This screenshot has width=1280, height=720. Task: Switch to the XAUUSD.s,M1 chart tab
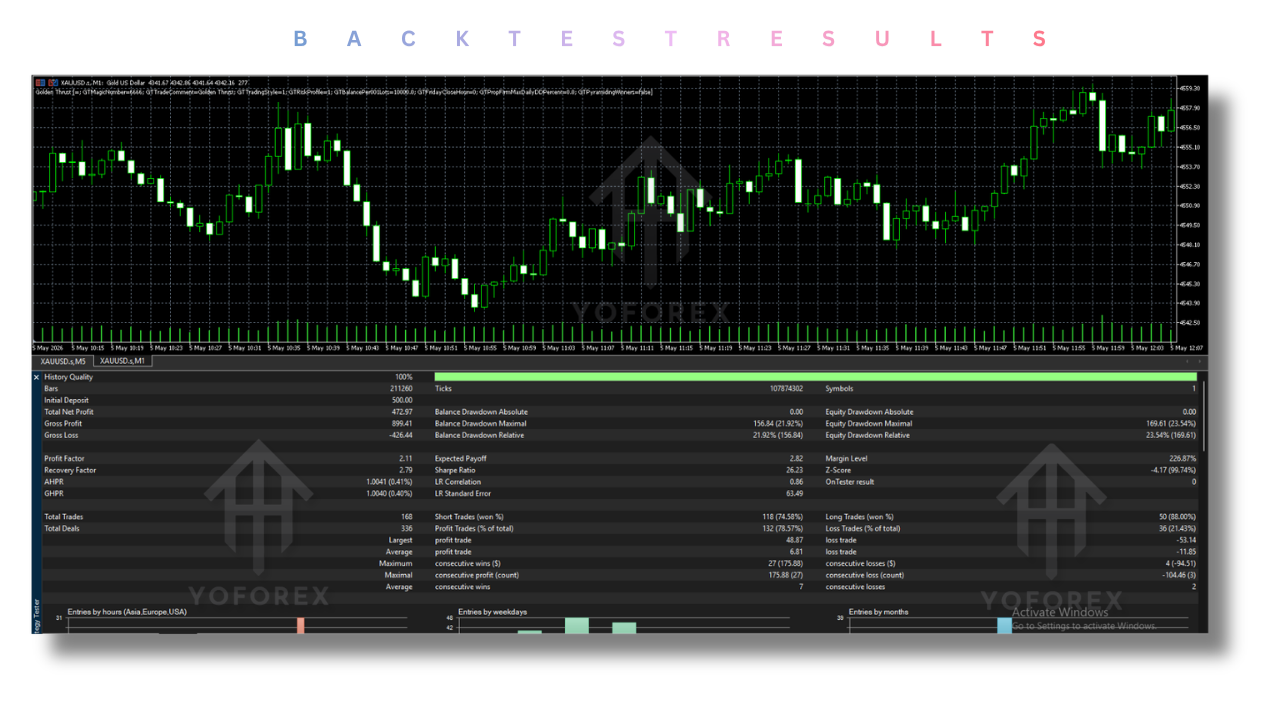(122, 361)
